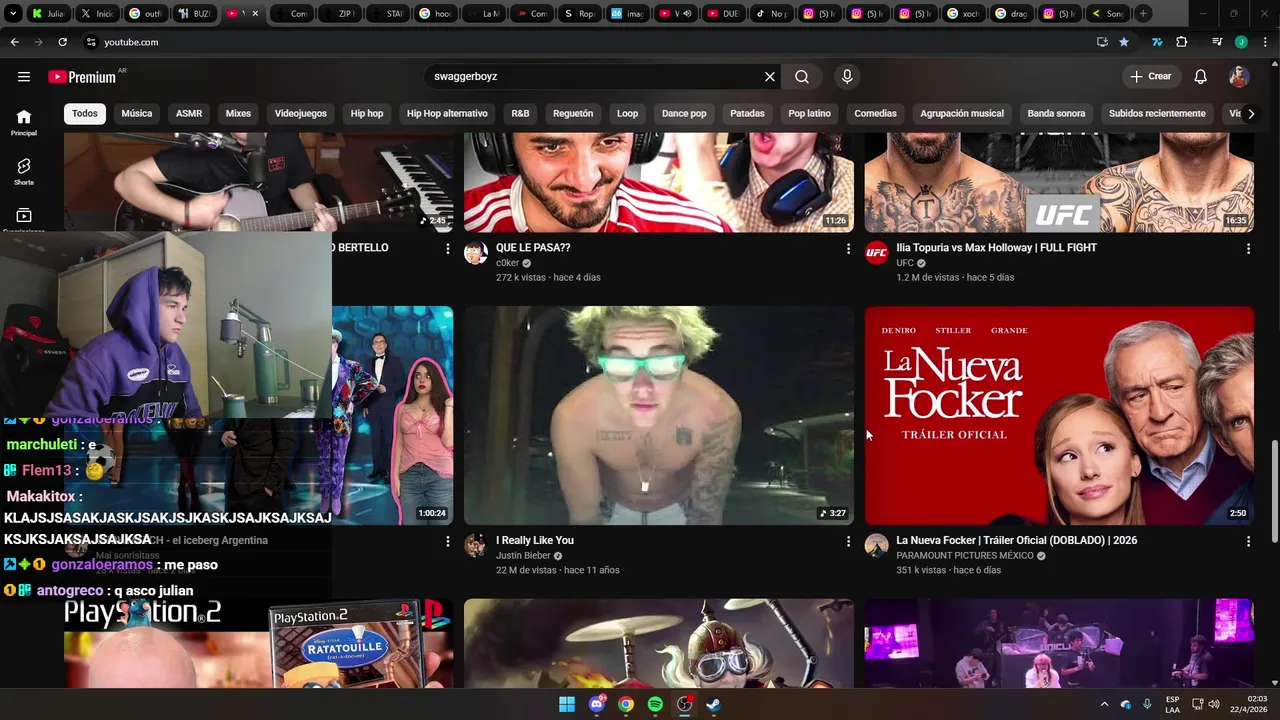1280x720 pixels.
Task: Go to the YouTube Premium home logo
Action: pos(82,77)
